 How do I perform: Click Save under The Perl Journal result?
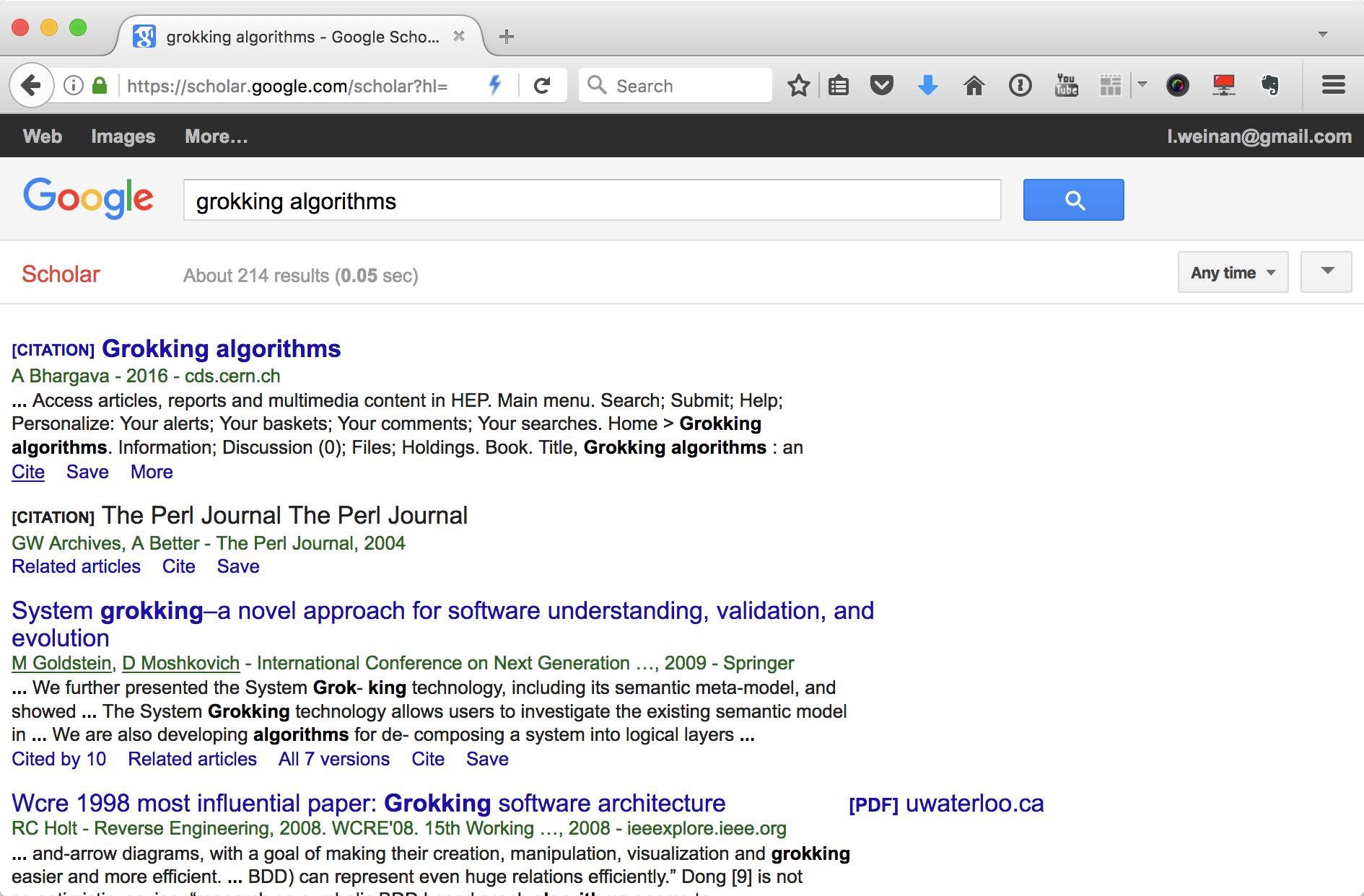point(238,566)
